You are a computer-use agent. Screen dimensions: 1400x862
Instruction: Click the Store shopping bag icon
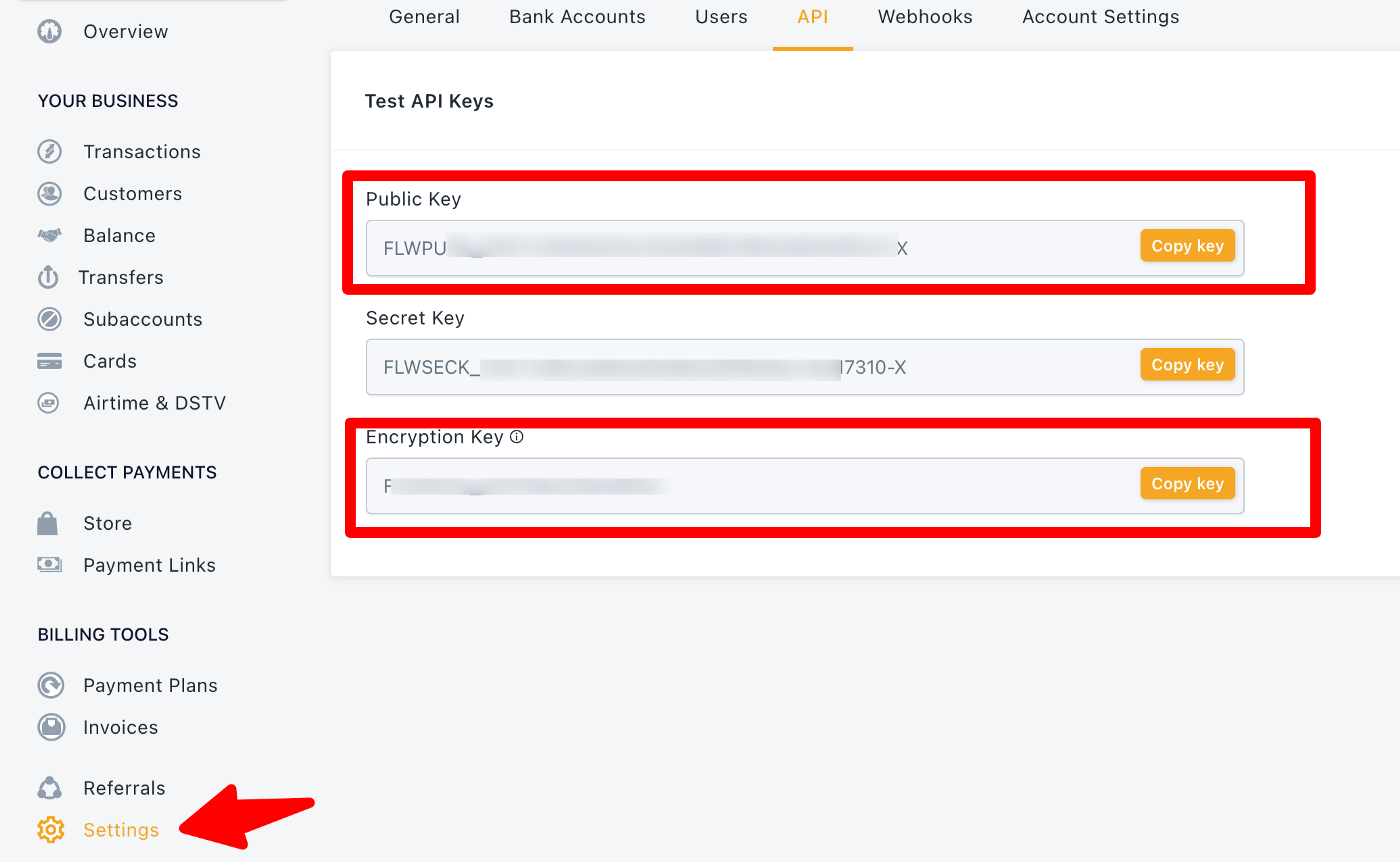(48, 524)
